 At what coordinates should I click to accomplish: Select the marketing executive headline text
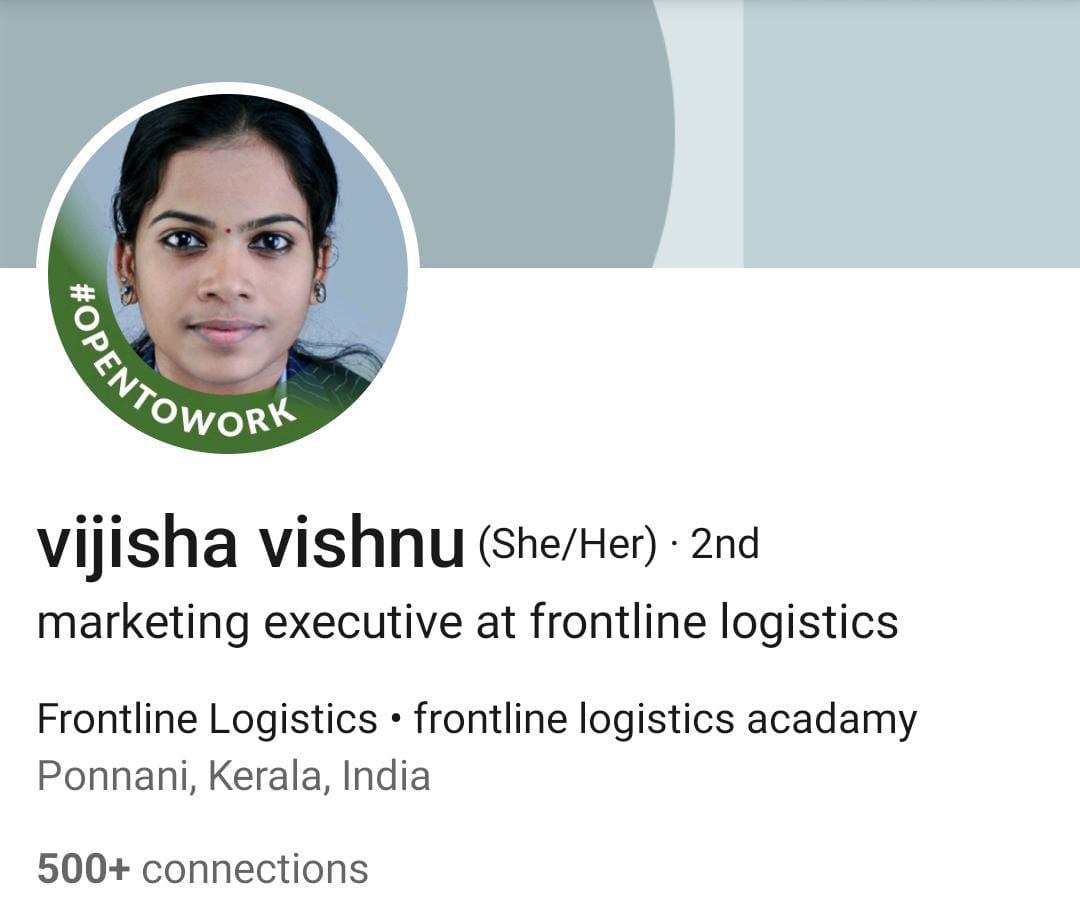[x=468, y=623]
